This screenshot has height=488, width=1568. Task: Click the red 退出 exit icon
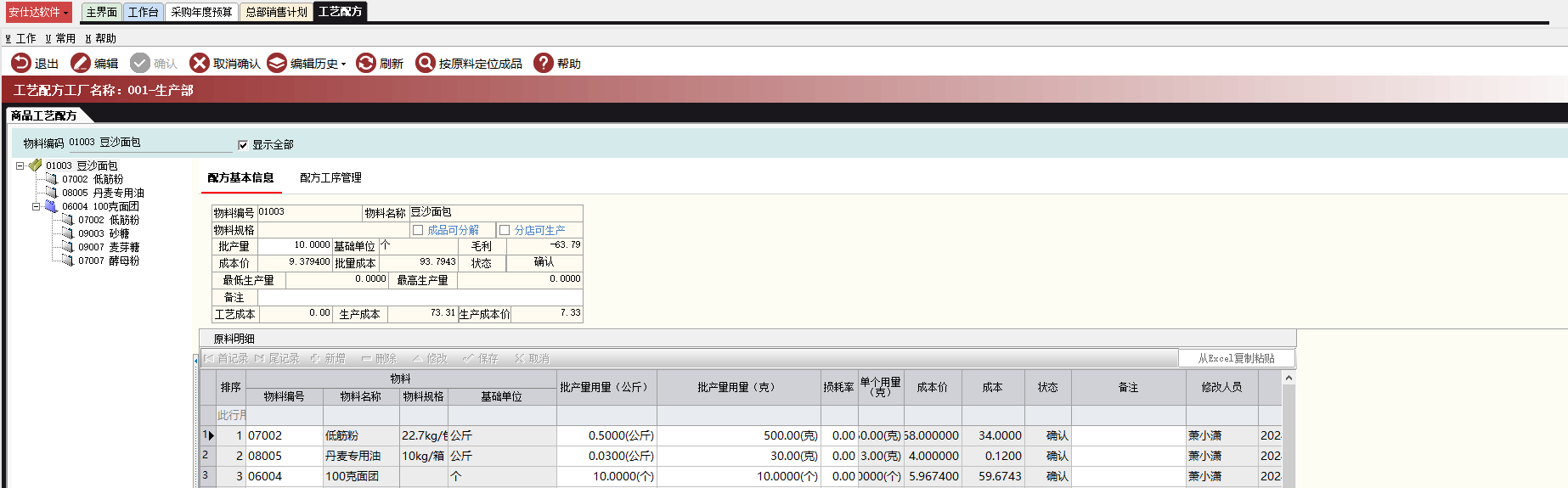click(x=20, y=63)
